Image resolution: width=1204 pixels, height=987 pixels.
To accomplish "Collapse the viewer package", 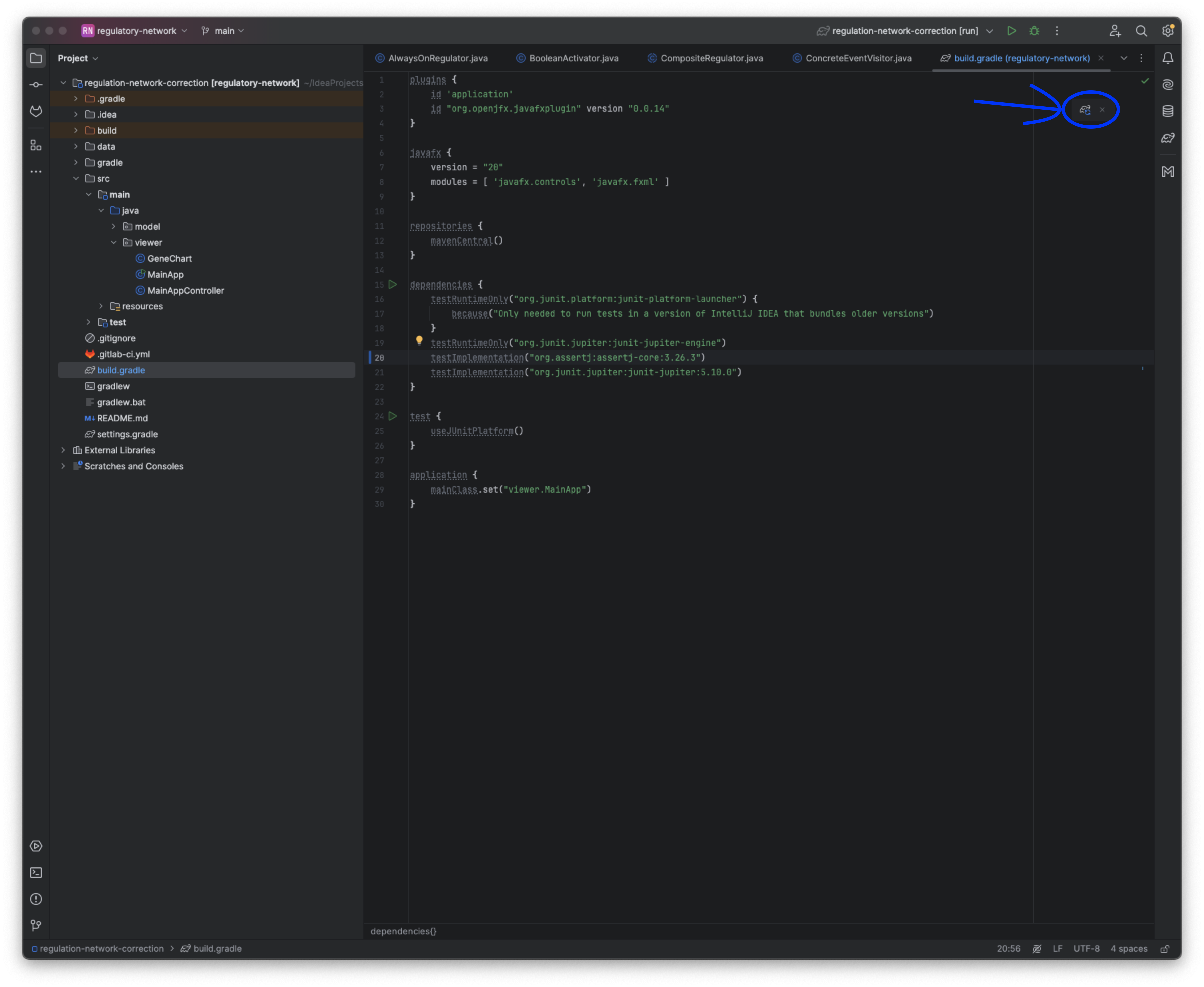I will 114,242.
